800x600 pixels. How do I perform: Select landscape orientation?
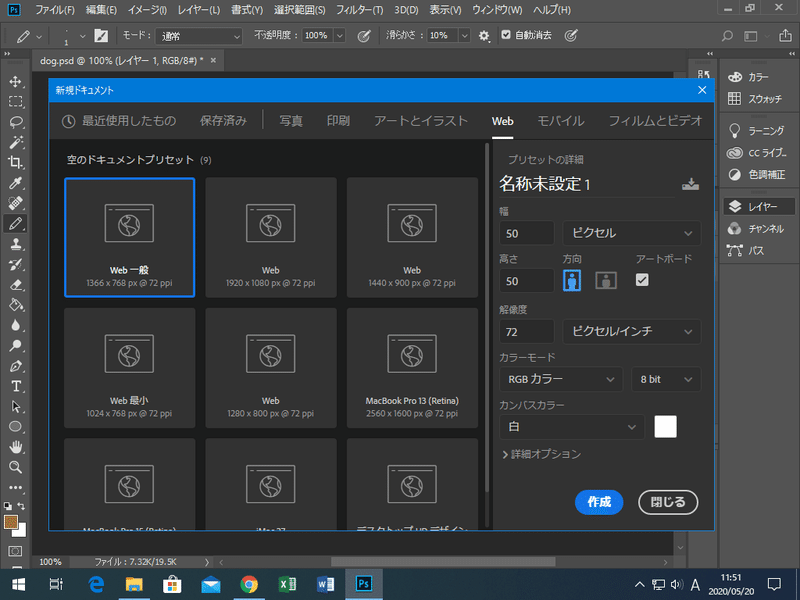coord(606,280)
